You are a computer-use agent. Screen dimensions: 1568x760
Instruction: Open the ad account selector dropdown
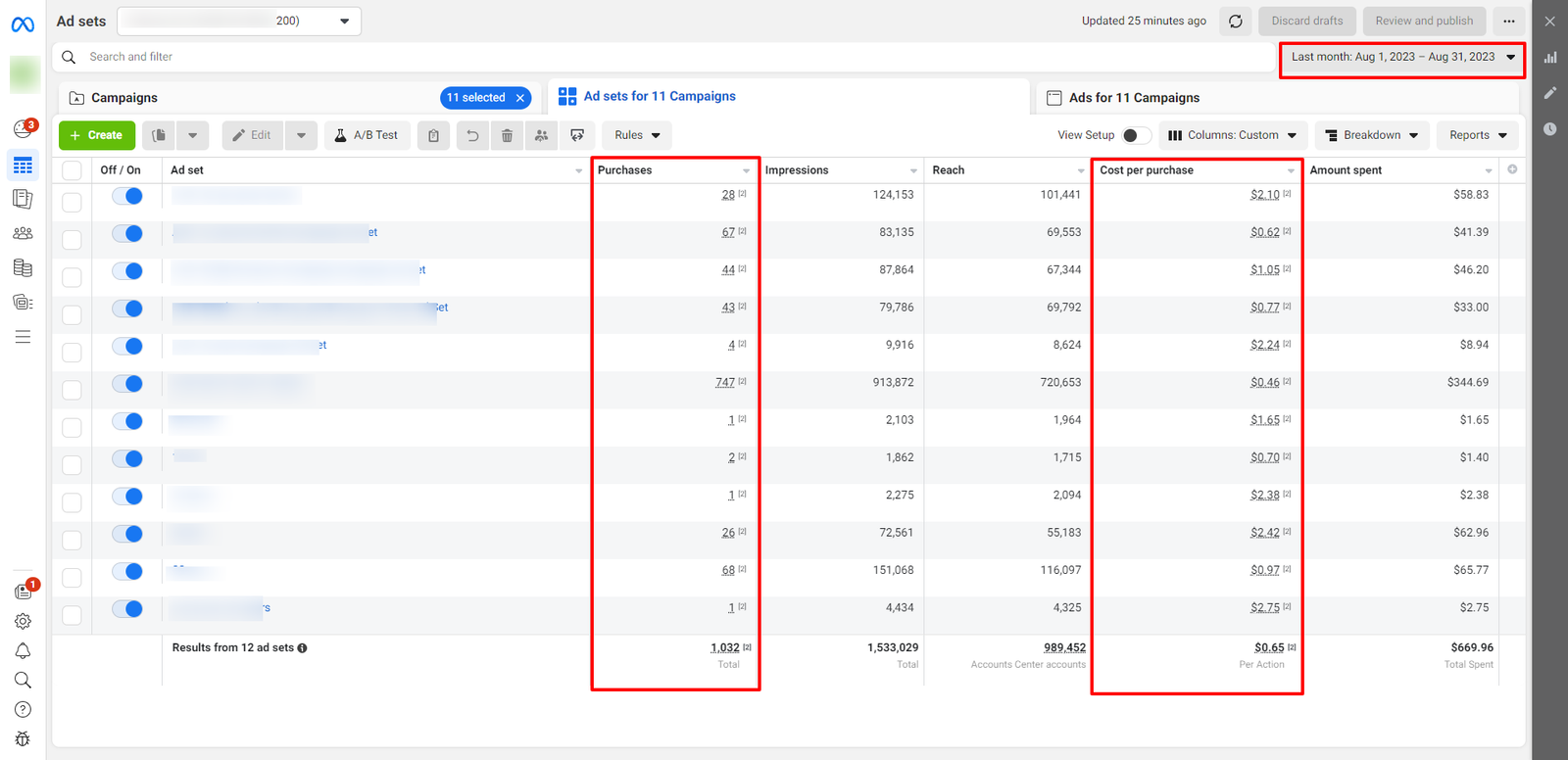click(239, 21)
